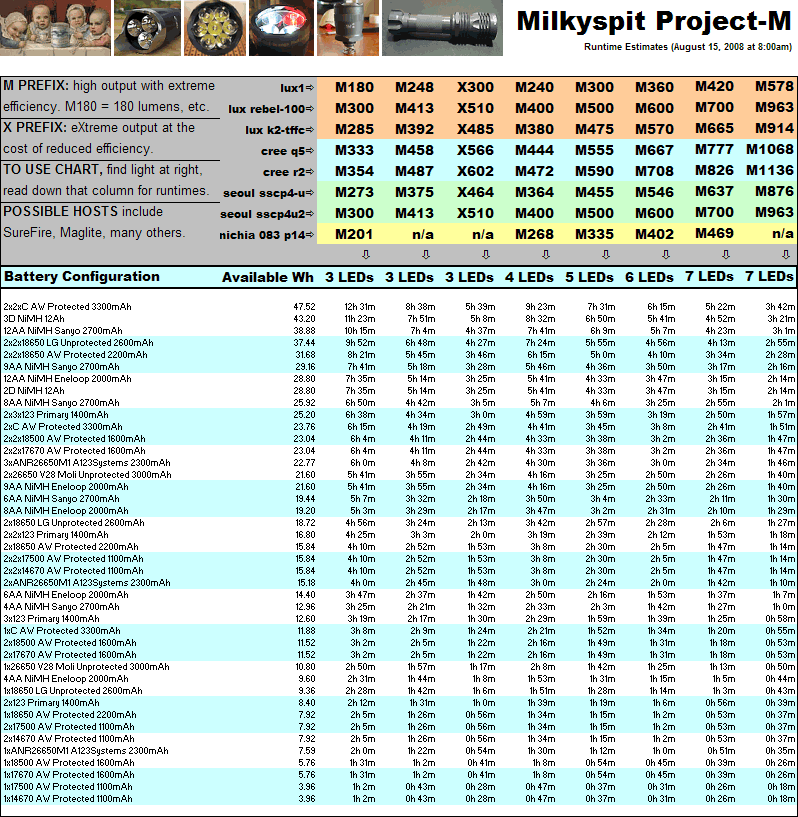Screen dimensions: 798x817
Task: Click the M180 cell in the lux1 row
Action: [x=354, y=88]
